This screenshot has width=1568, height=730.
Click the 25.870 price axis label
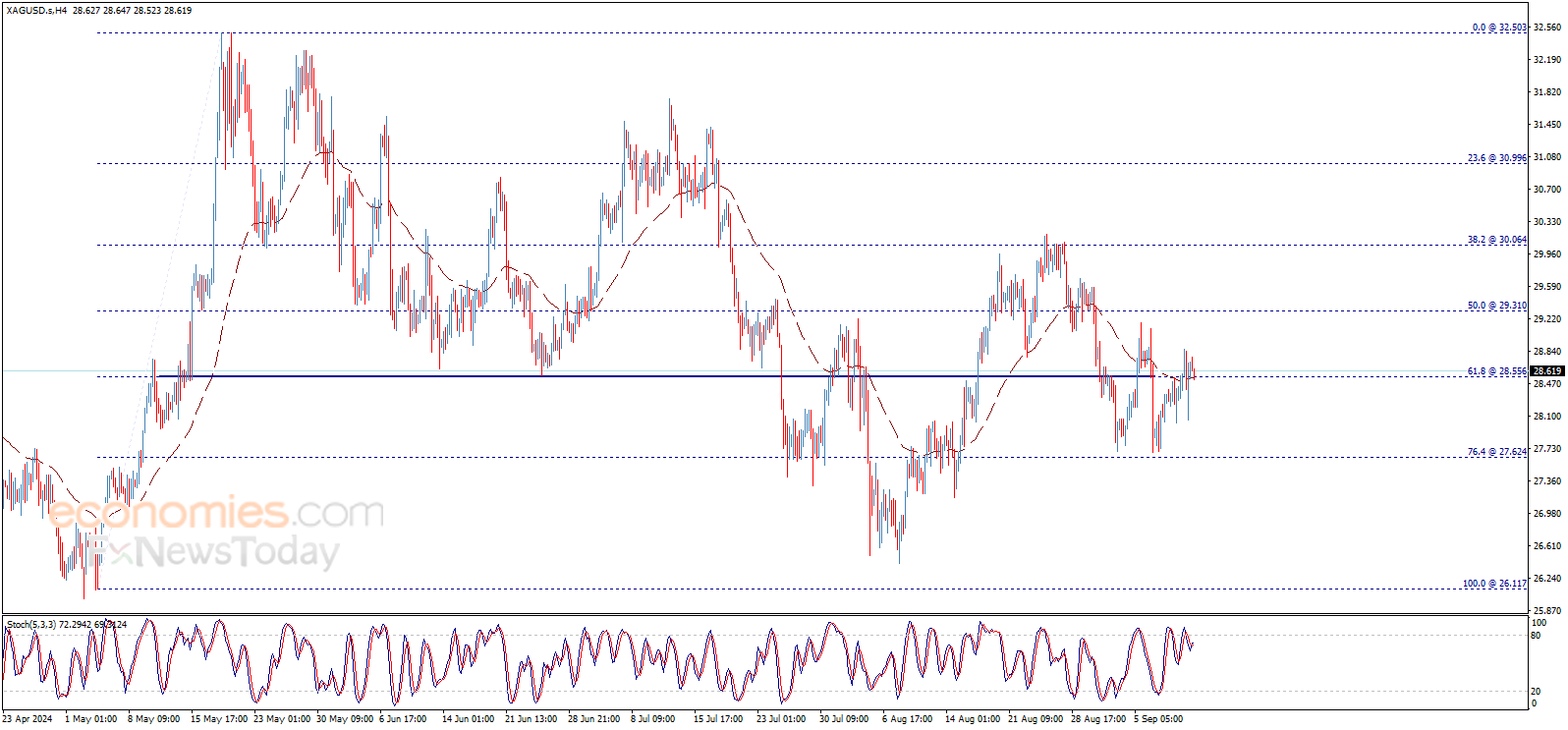tap(1546, 610)
